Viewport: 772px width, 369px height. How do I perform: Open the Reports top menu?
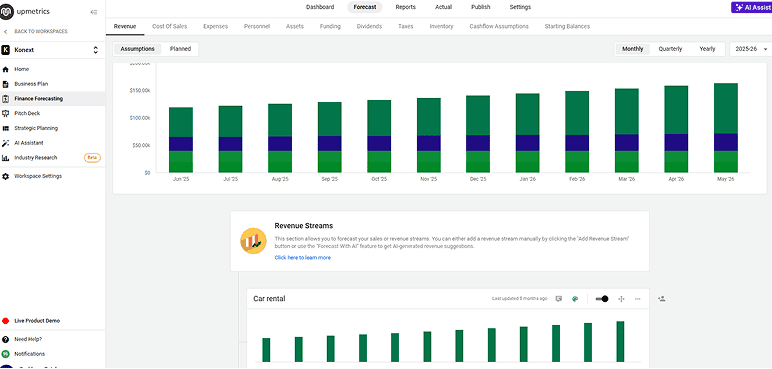point(406,7)
